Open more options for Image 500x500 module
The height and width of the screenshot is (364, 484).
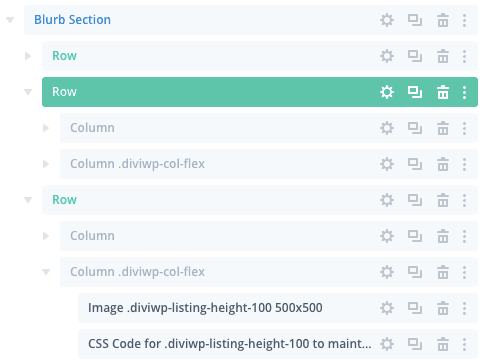tap(464, 308)
